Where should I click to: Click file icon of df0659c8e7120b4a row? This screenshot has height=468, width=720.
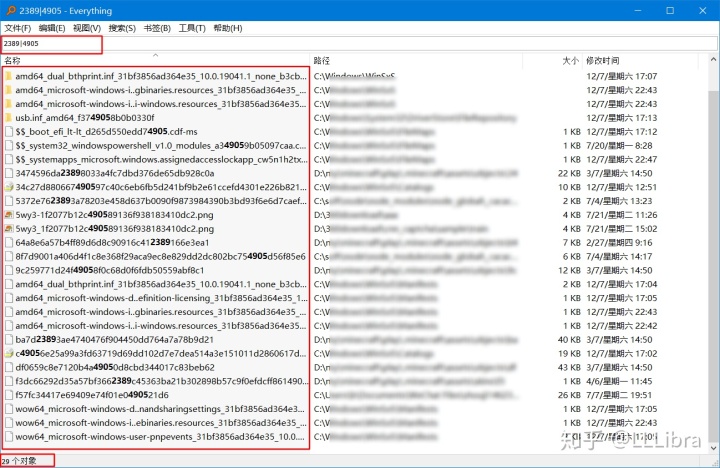(9, 367)
